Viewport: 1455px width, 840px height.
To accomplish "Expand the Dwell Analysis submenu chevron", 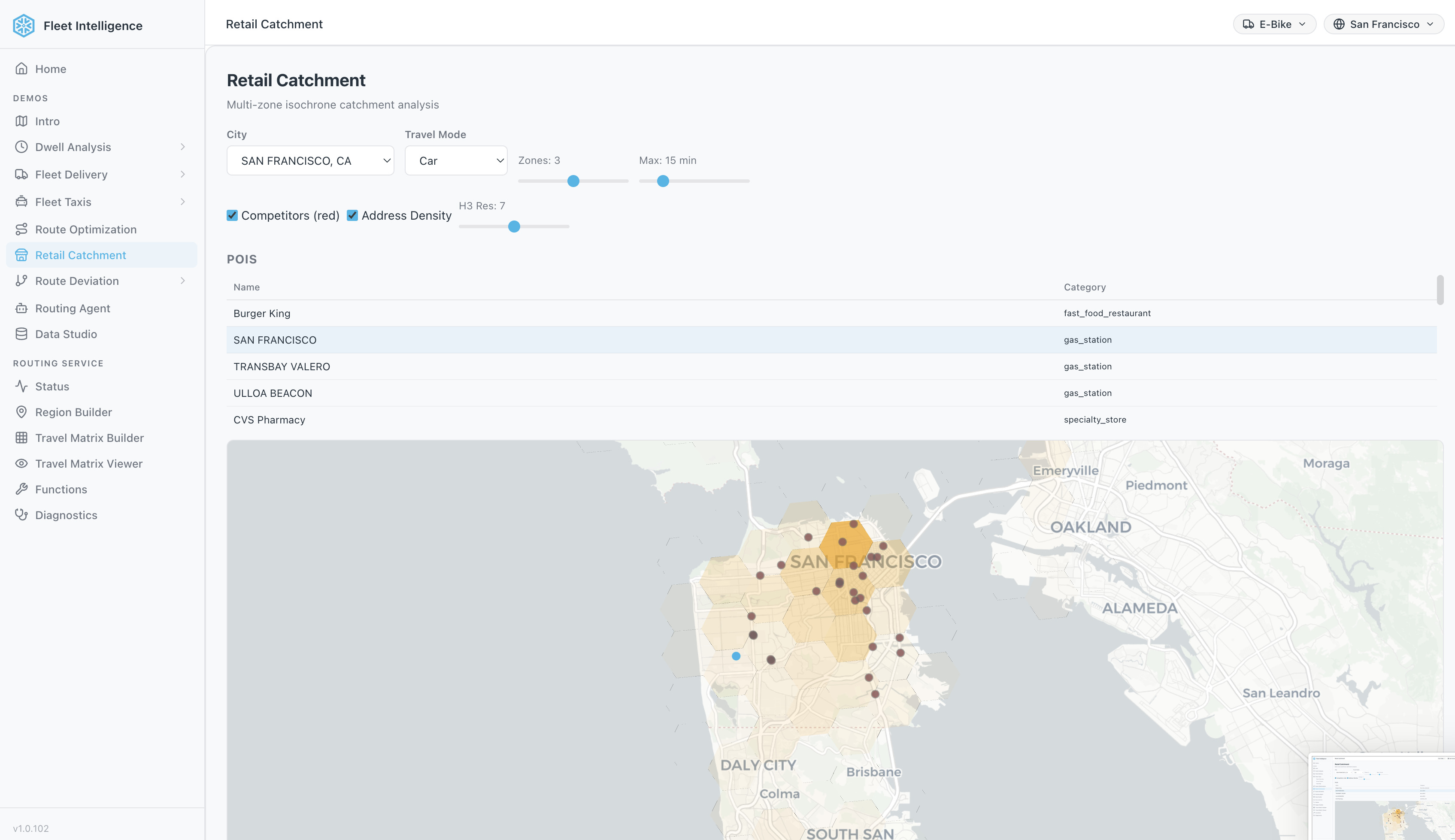I will click(x=182, y=147).
